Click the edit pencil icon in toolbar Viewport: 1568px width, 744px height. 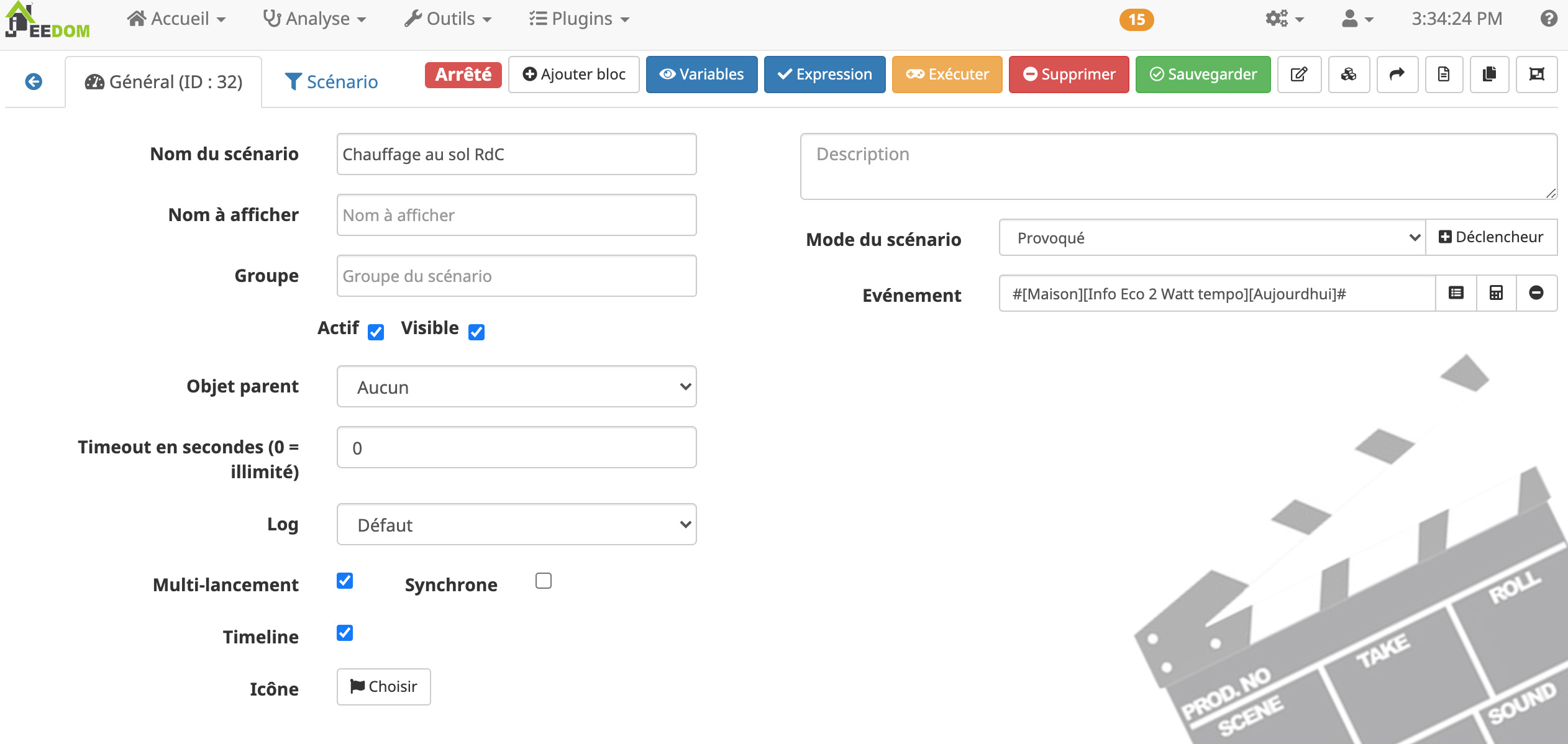pos(1298,75)
